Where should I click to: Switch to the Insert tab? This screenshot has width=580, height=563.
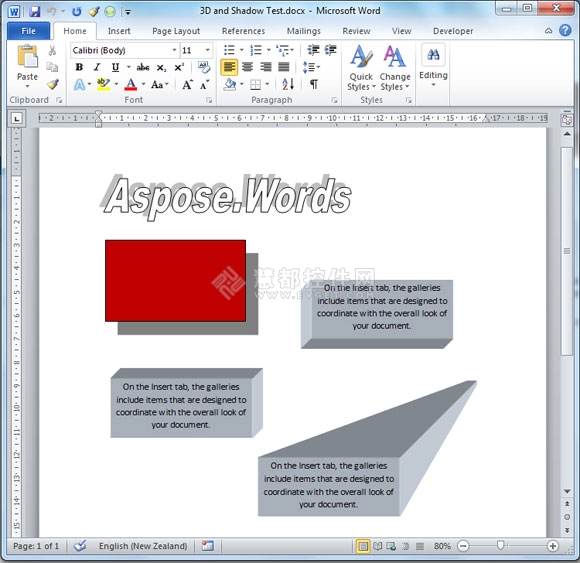[119, 31]
